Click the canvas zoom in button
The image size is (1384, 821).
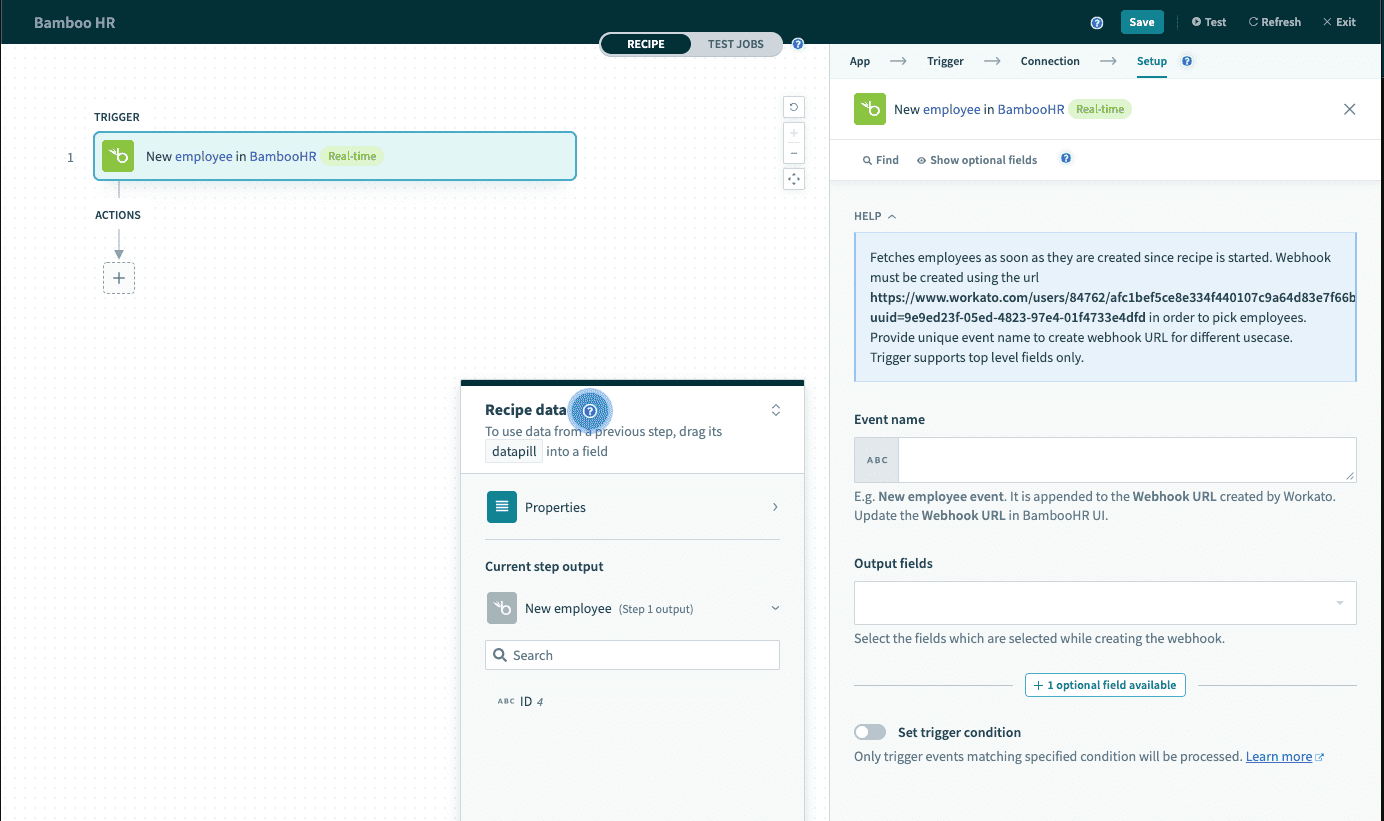(x=794, y=133)
